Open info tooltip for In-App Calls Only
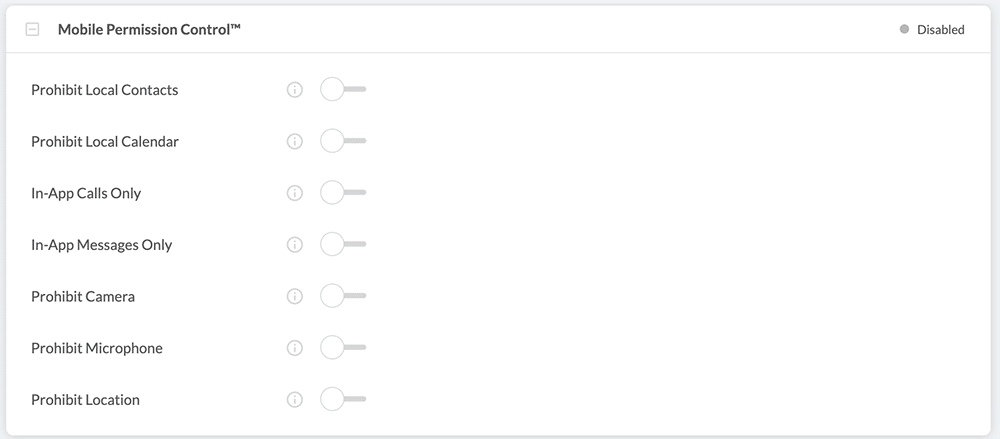 [294, 193]
